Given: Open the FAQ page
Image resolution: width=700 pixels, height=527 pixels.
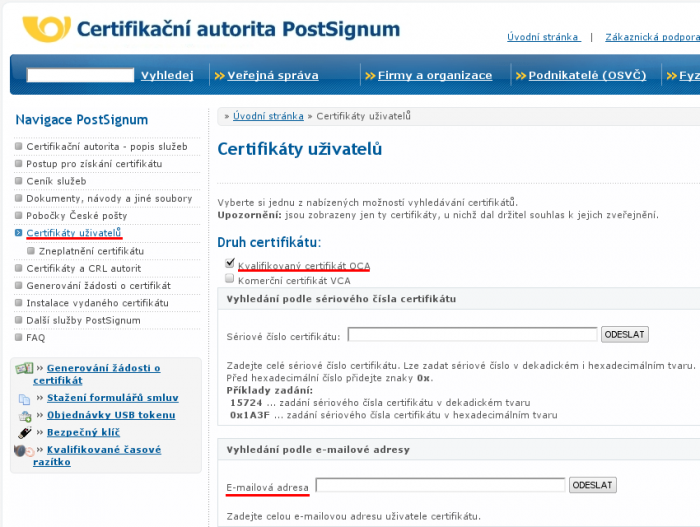Looking at the screenshot, I should pyautogui.click(x=36, y=338).
